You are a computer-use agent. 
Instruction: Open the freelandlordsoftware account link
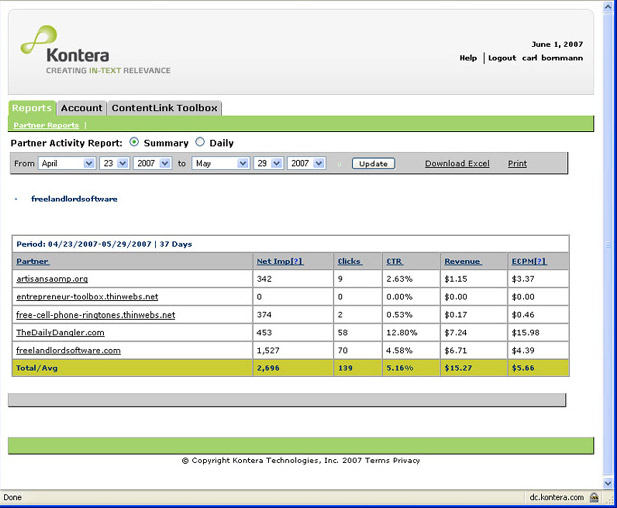coord(74,199)
